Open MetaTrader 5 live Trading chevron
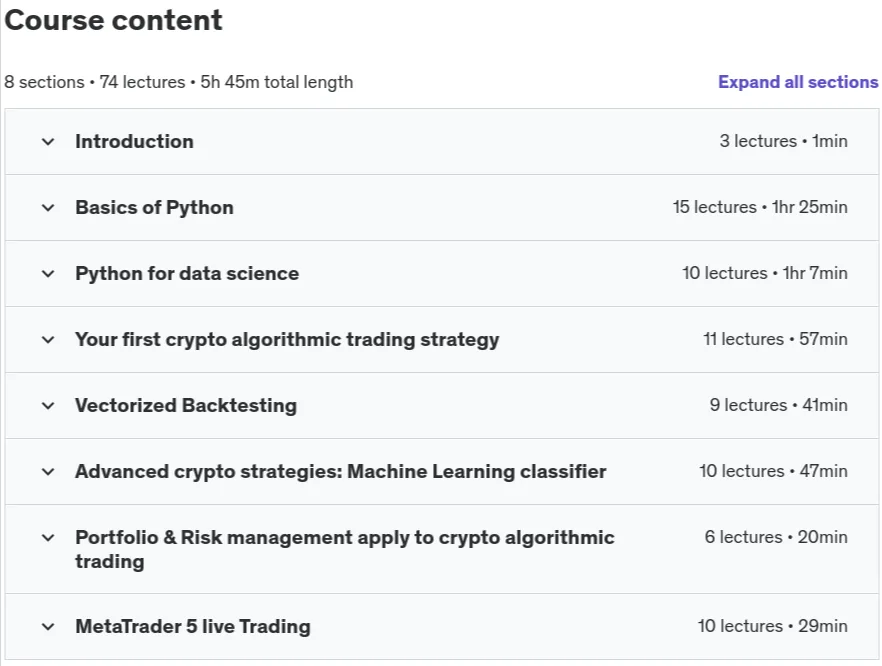 48,627
